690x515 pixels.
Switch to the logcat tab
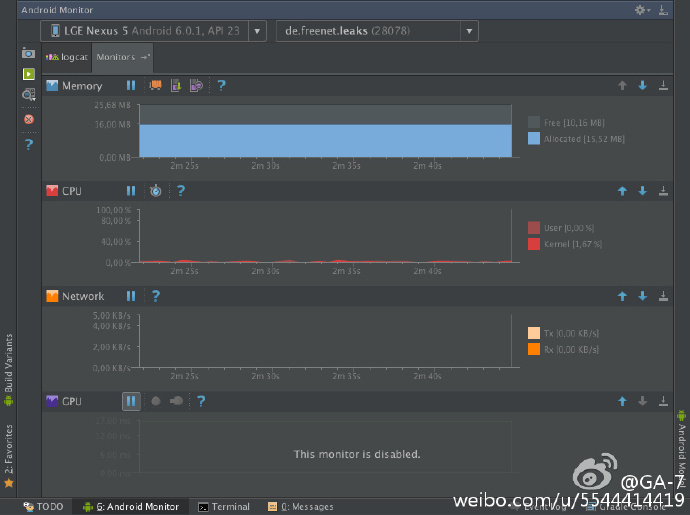click(67, 57)
